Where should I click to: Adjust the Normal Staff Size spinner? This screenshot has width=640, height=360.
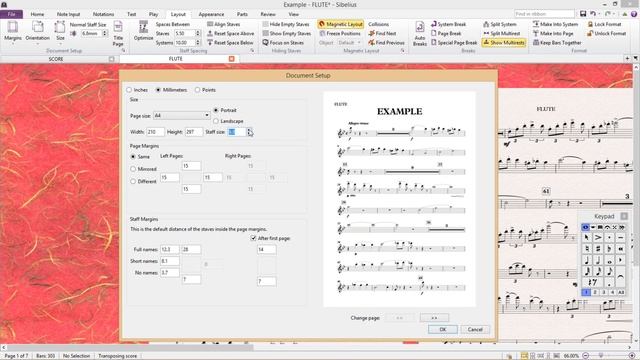(x=105, y=33)
